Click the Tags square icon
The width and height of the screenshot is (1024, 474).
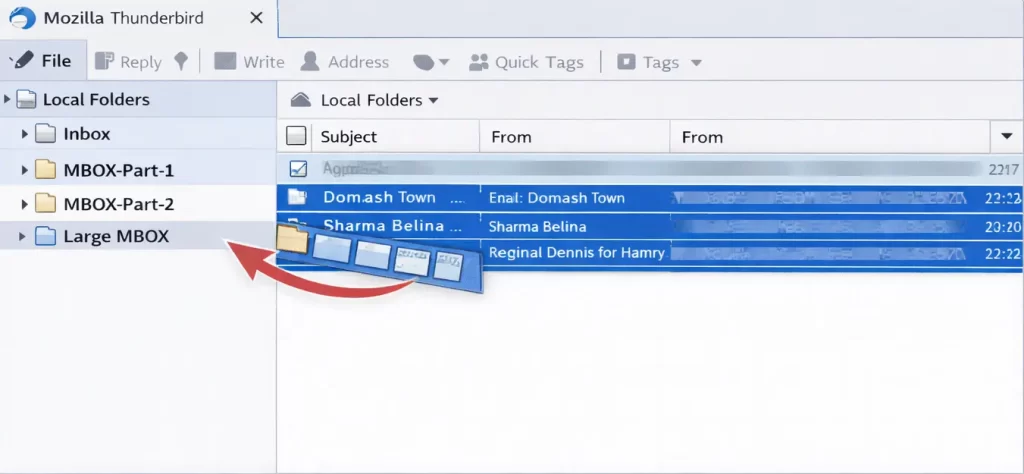(x=626, y=62)
